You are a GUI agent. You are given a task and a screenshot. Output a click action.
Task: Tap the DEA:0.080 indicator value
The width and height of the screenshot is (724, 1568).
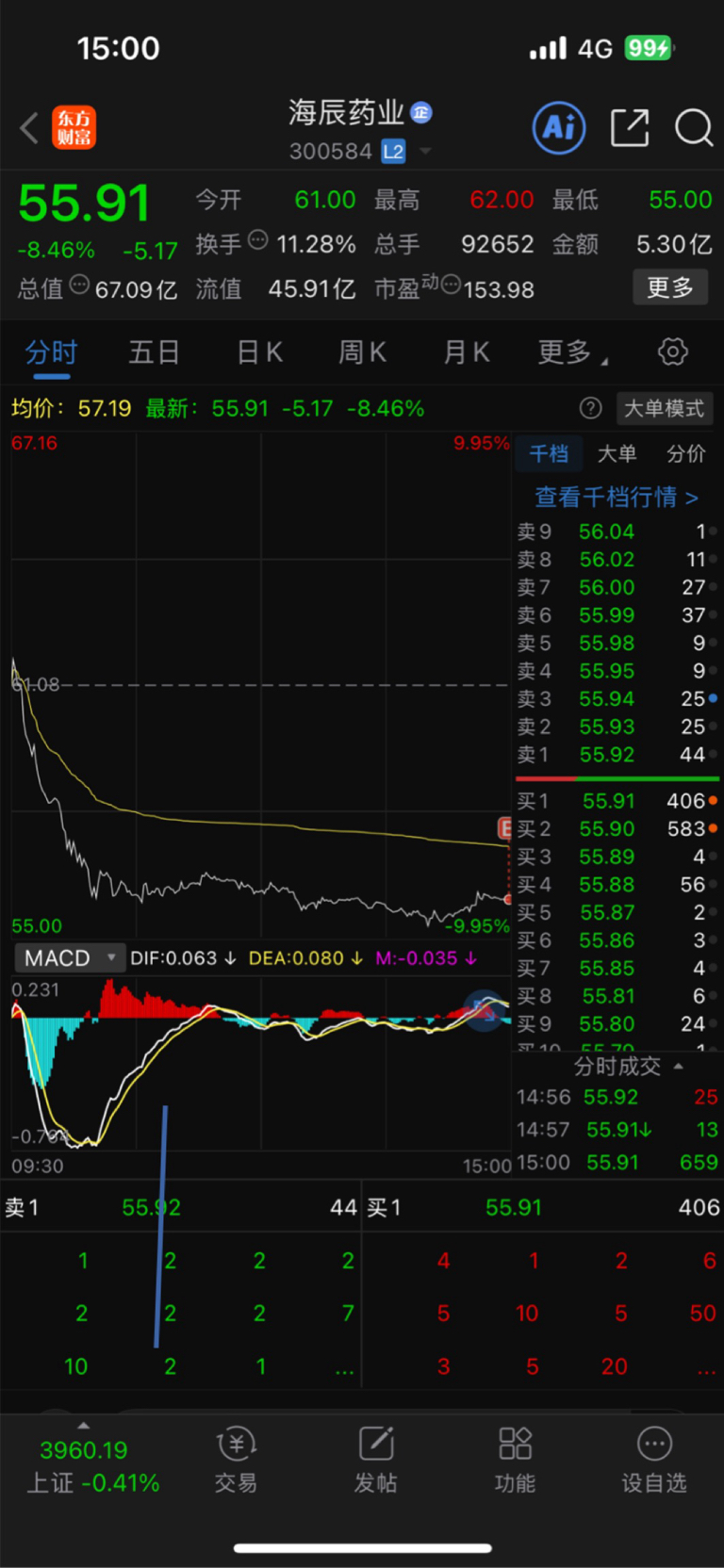click(305, 958)
